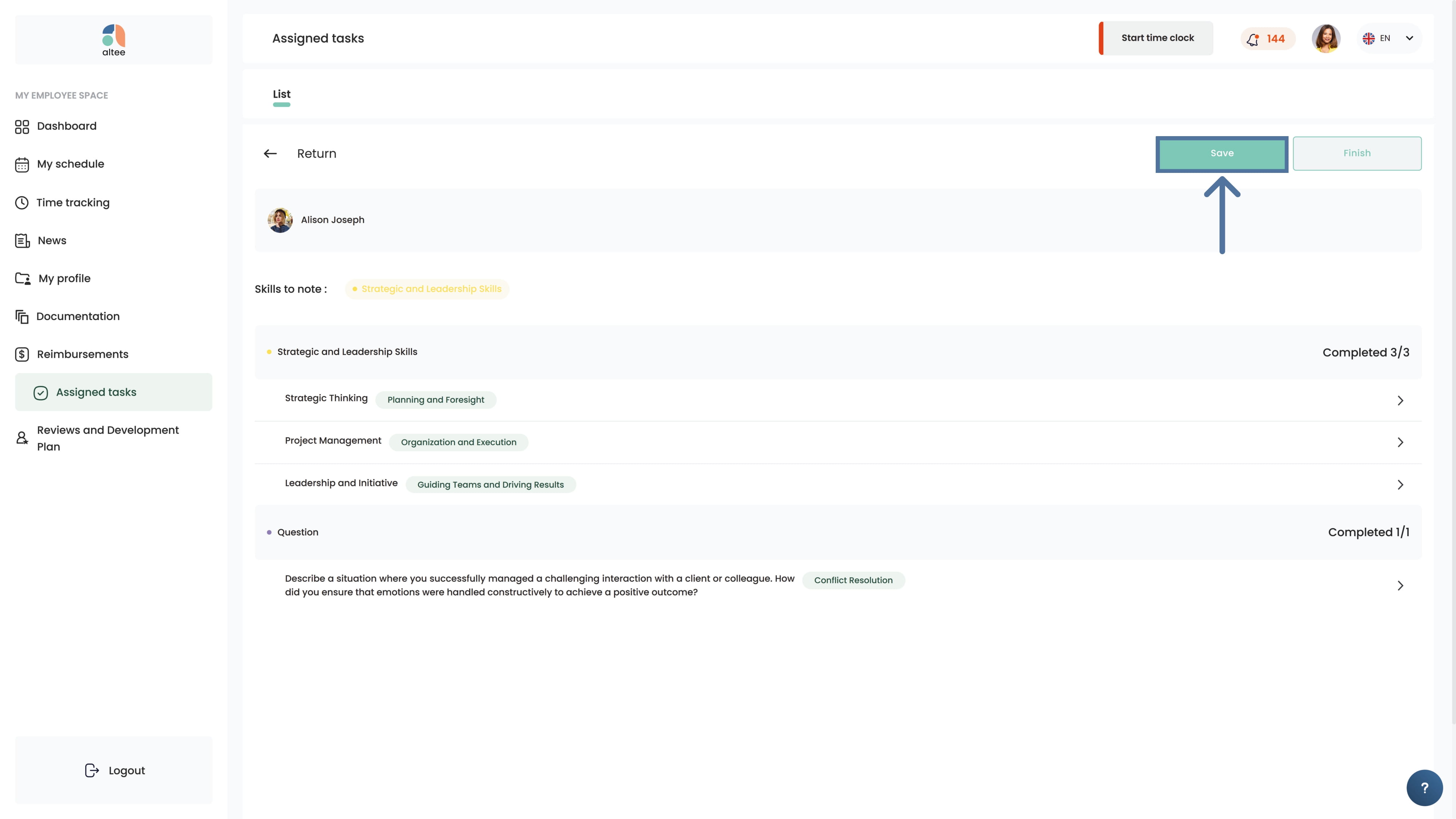
Task: Click the EN language label
Action: pos(1385,39)
